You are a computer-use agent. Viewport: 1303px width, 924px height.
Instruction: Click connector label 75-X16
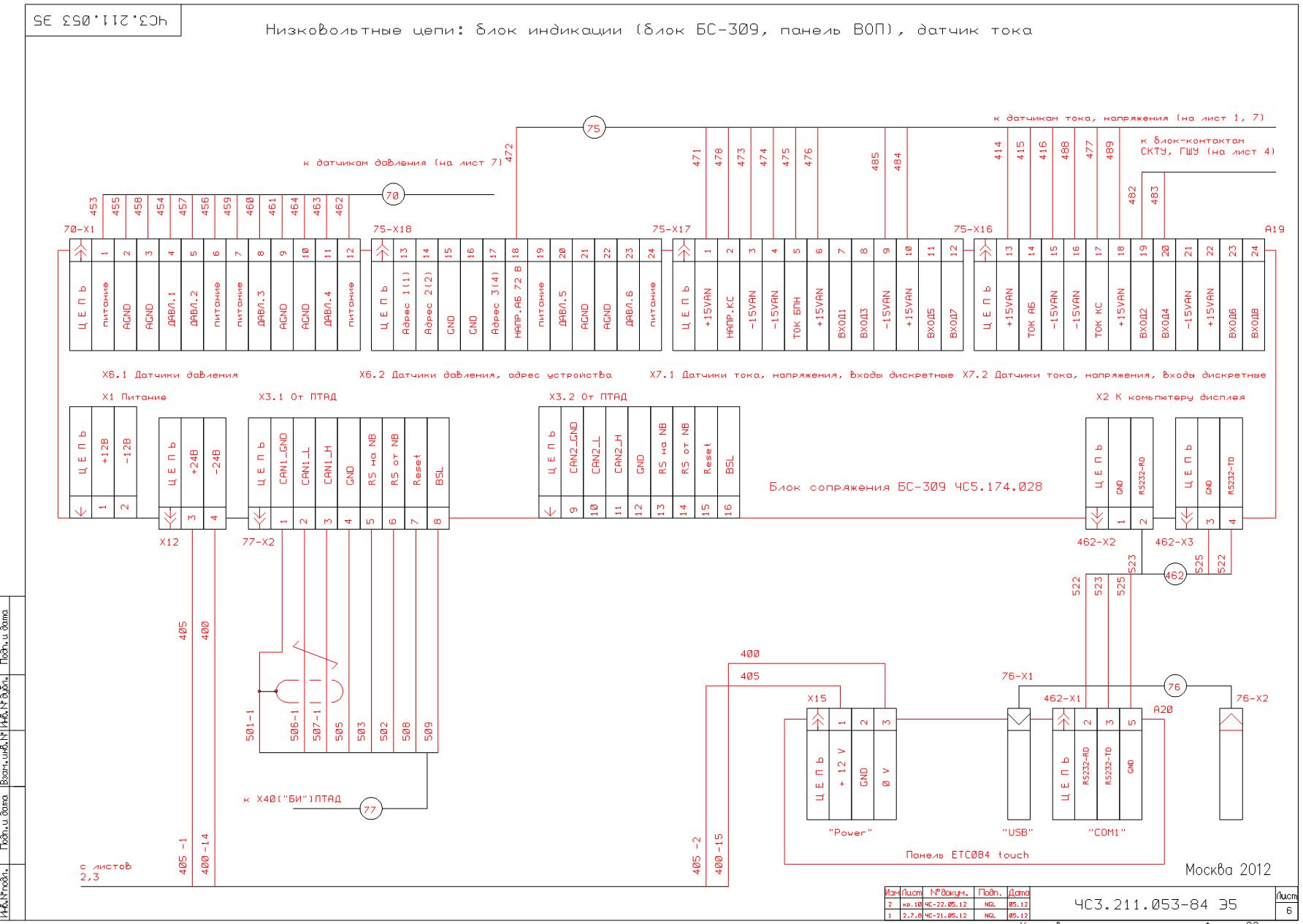[973, 229]
